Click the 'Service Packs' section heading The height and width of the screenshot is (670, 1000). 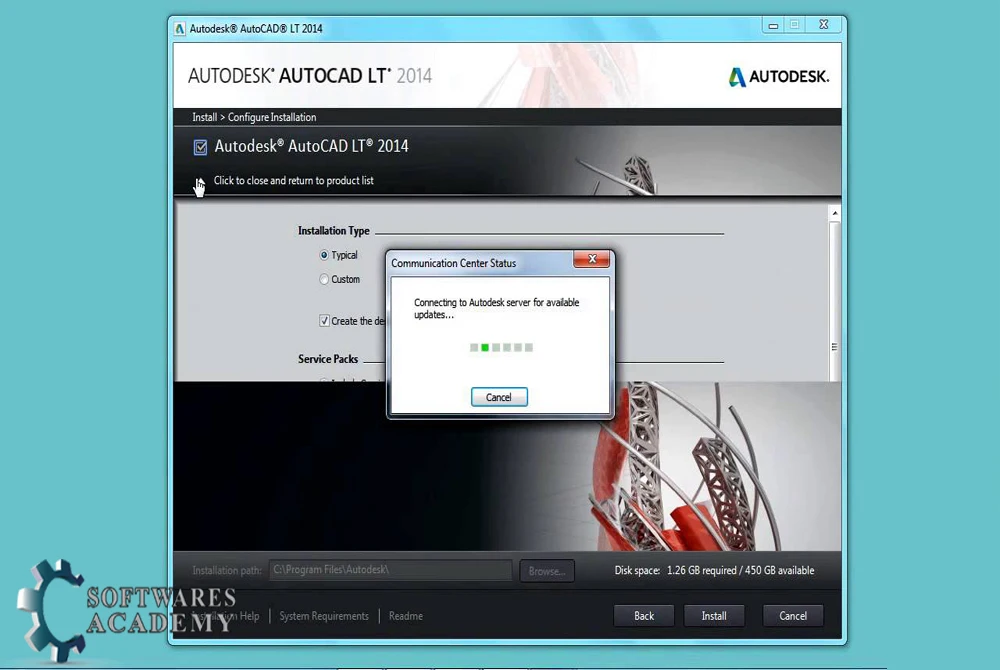(328, 359)
